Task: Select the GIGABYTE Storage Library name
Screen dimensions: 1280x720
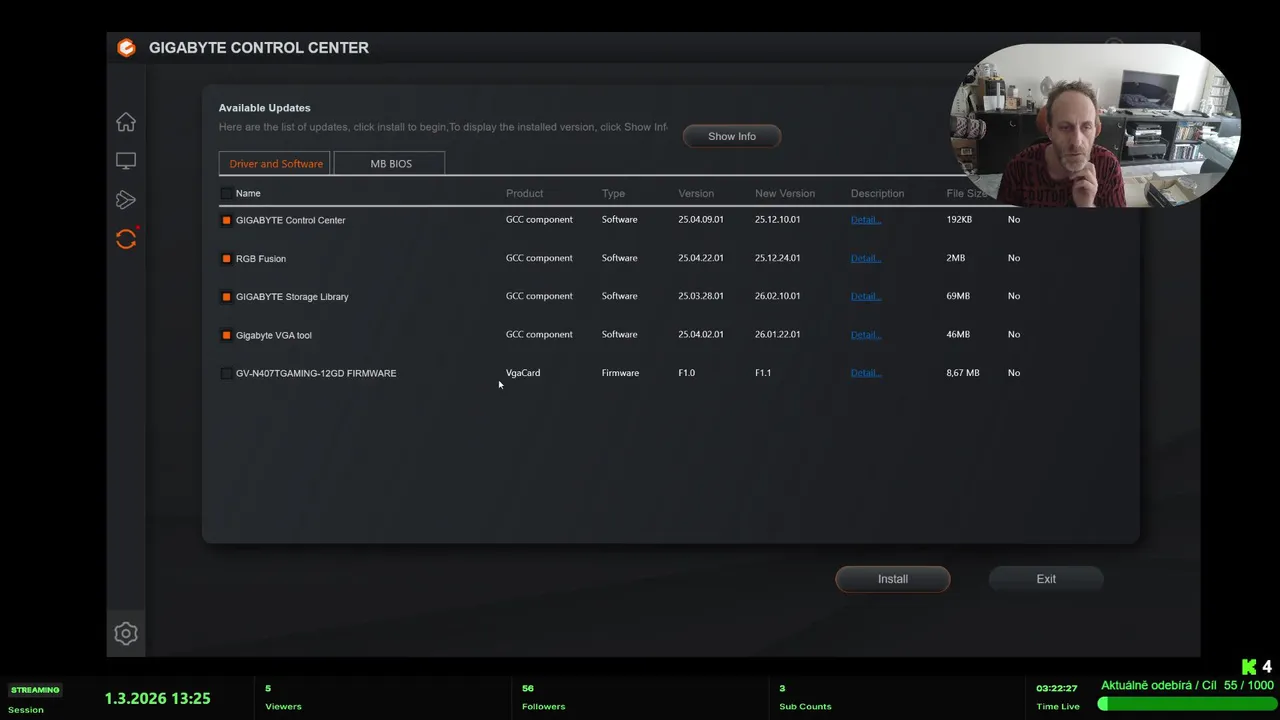Action: (292, 297)
